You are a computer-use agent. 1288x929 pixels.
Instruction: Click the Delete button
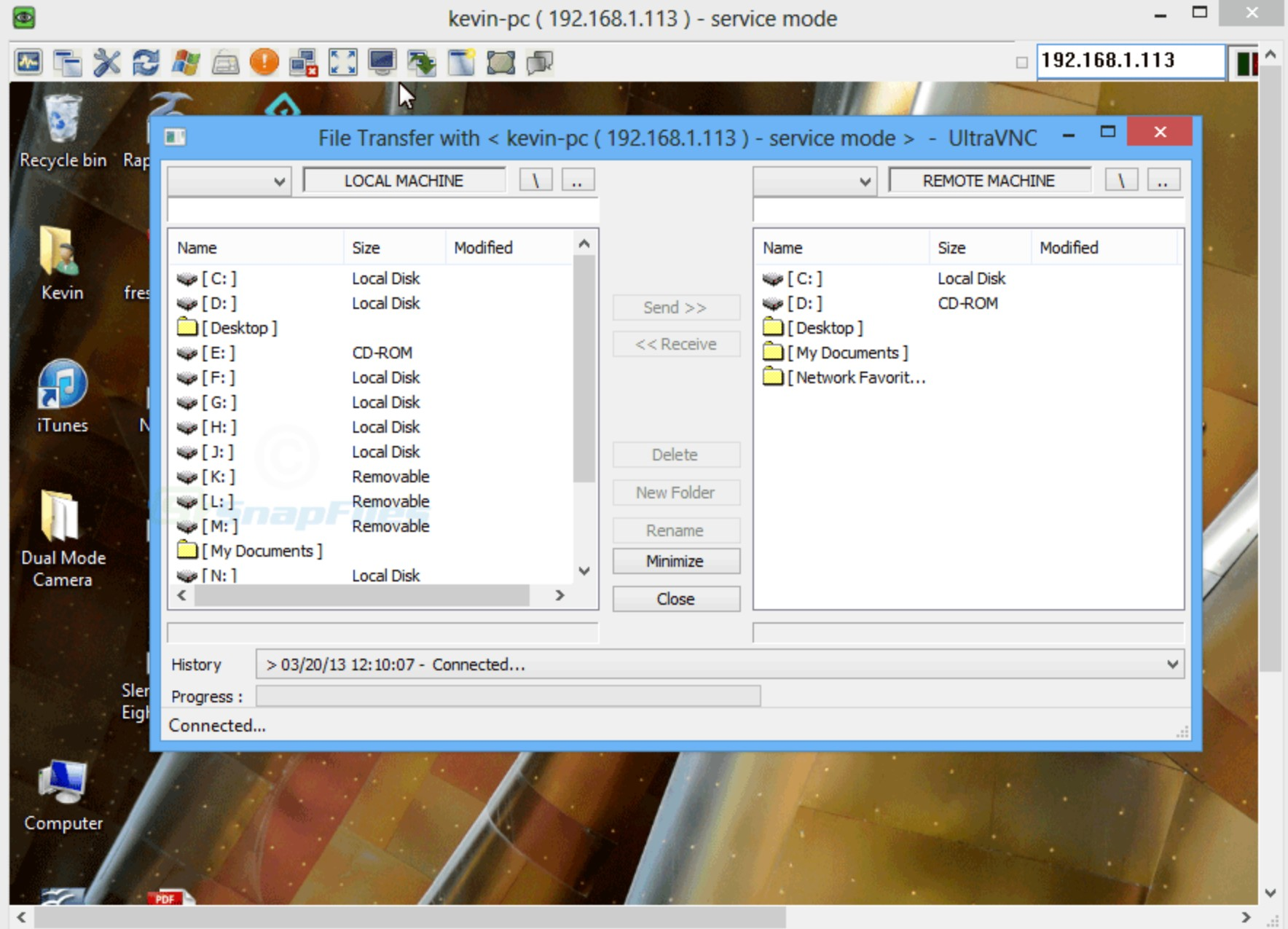[x=676, y=455]
